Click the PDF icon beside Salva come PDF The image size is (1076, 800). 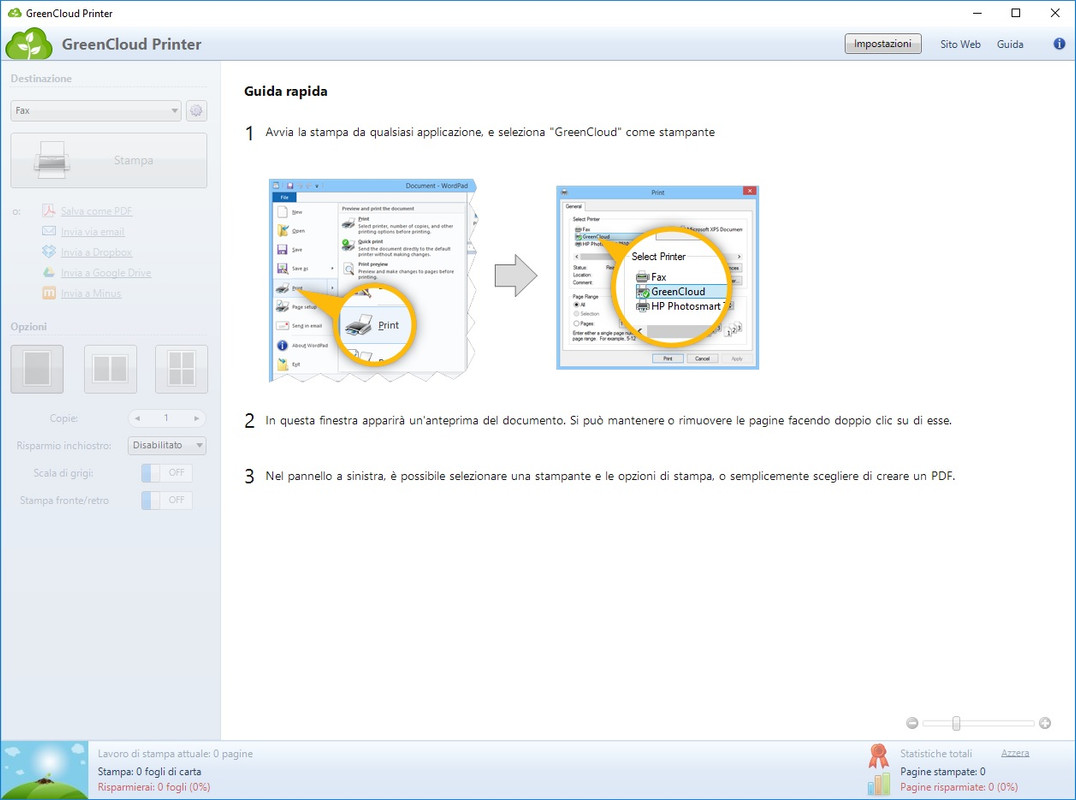(49, 211)
